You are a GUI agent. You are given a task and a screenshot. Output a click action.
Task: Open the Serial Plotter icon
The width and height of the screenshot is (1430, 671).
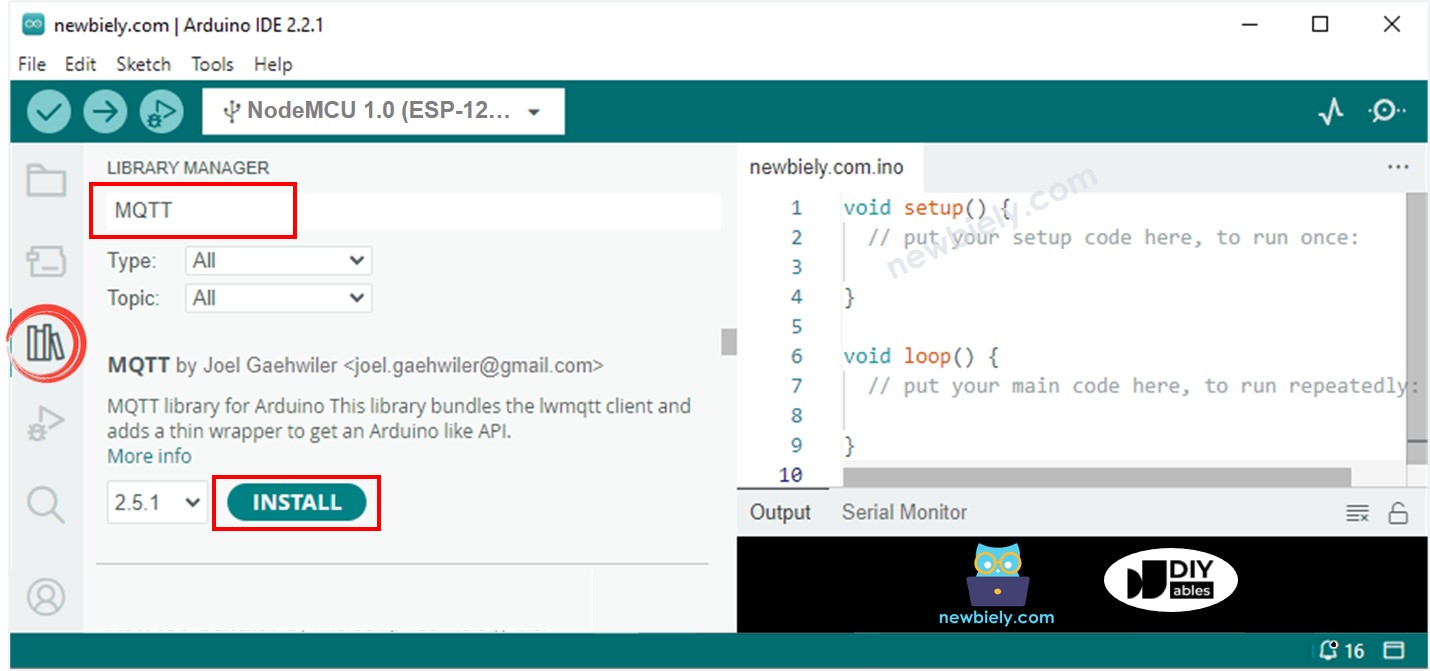click(1330, 112)
